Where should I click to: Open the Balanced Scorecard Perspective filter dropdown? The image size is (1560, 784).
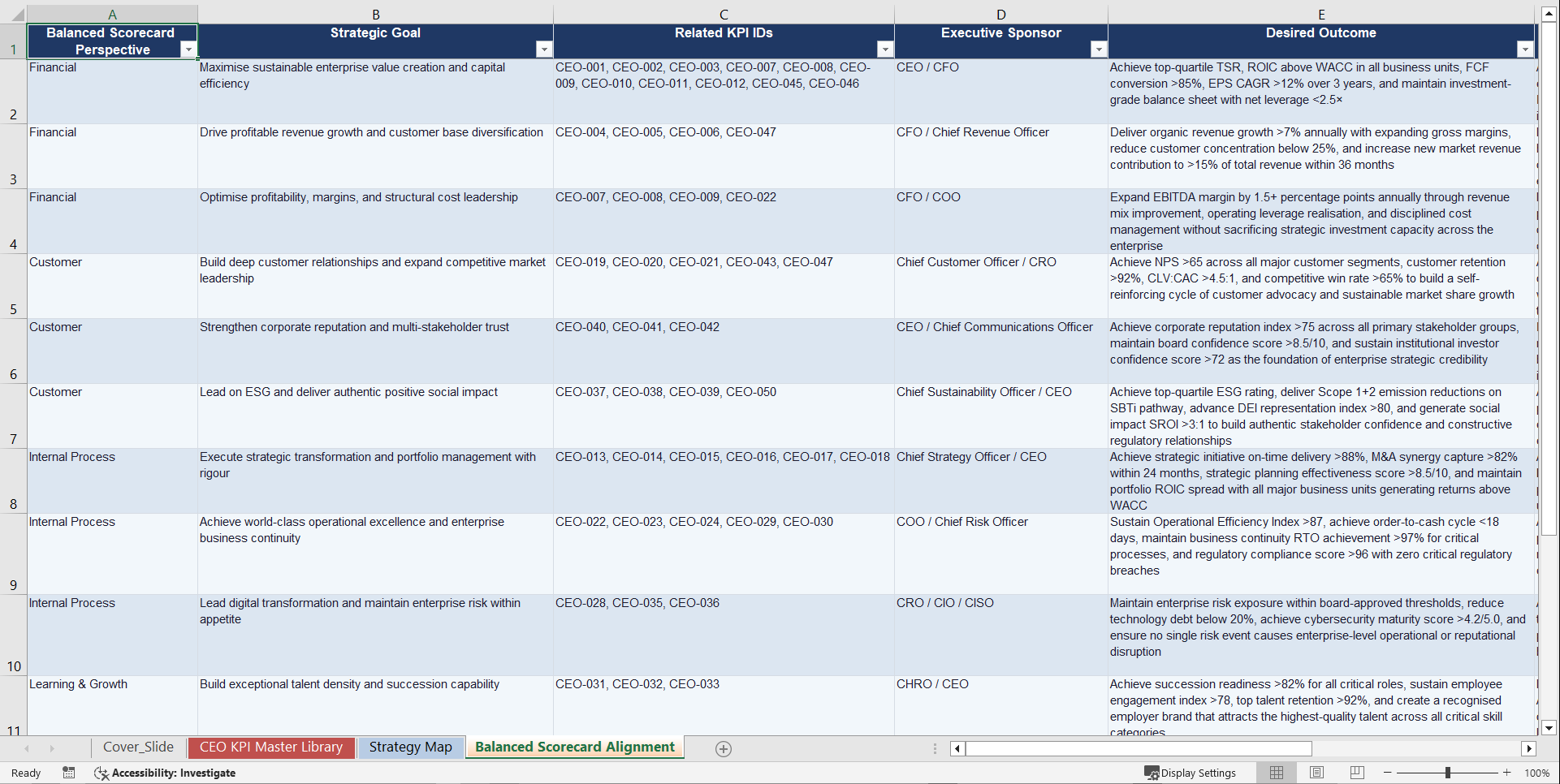pyautogui.click(x=188, y=50)
